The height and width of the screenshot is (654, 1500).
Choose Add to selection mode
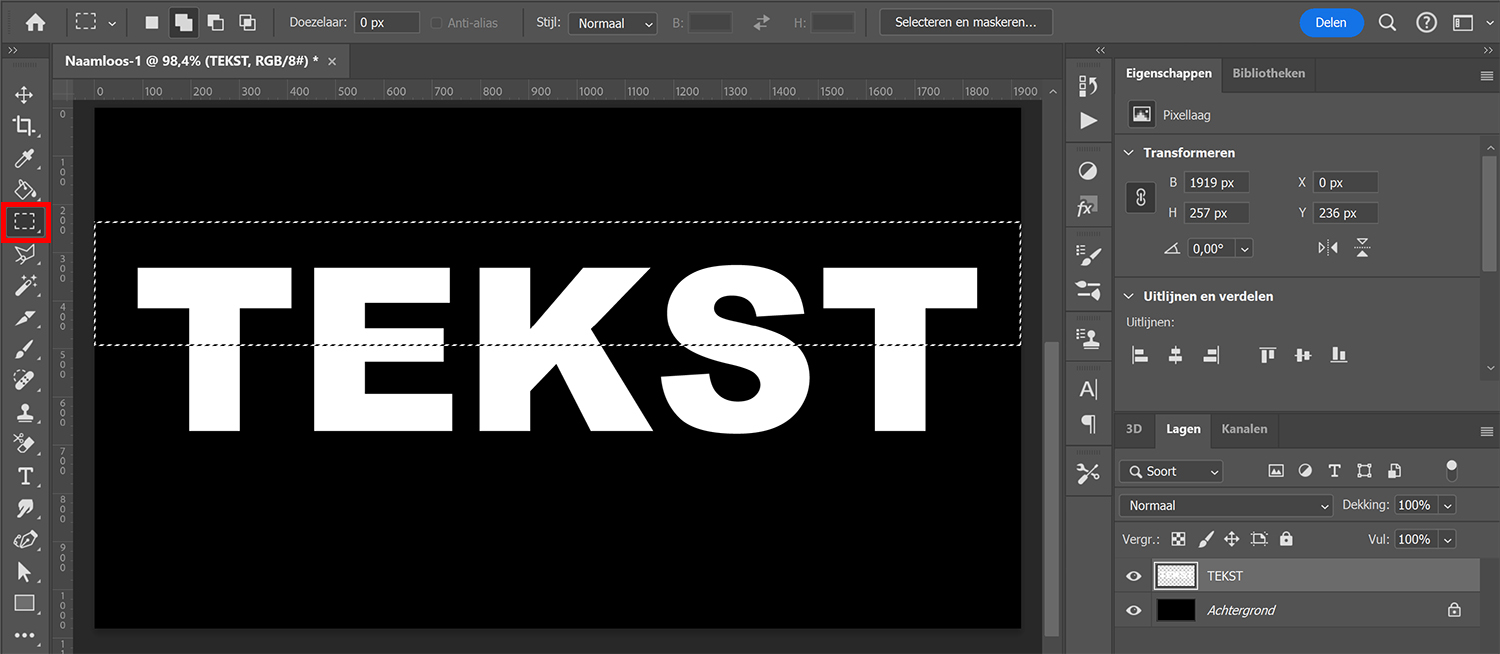[183, 22]
